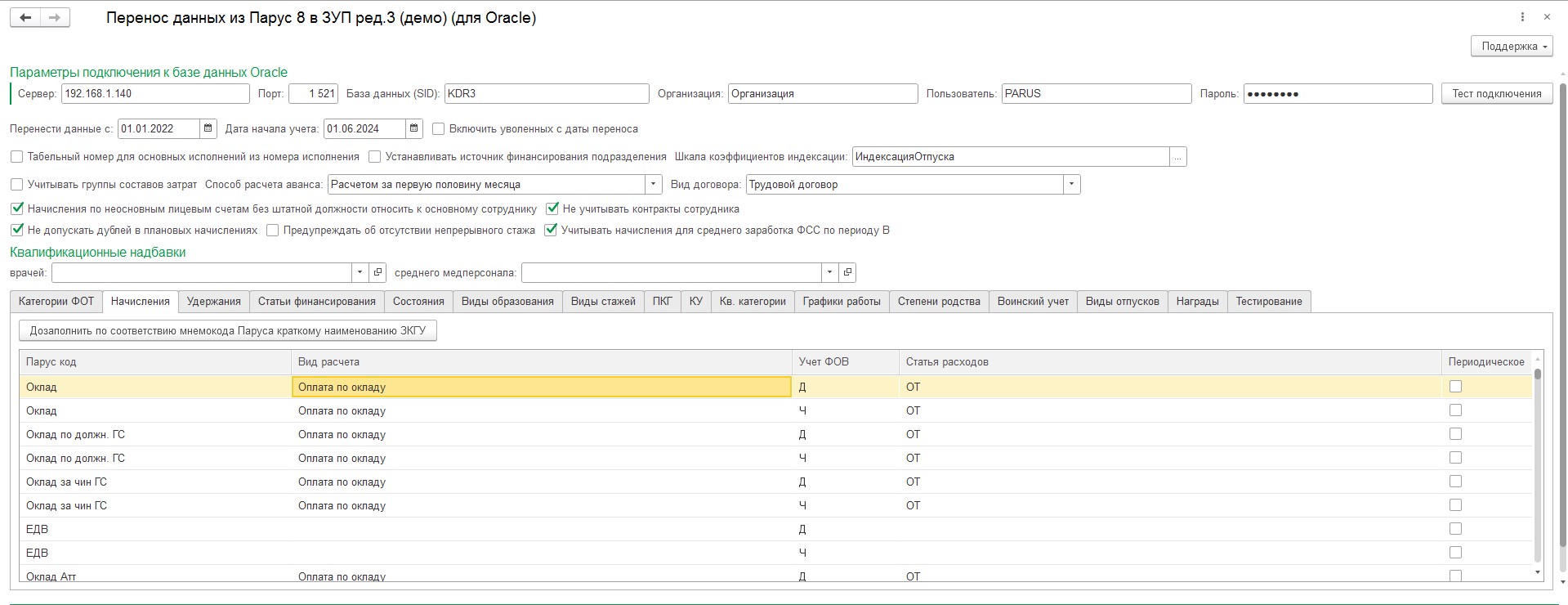Open ellipsis picker for 'Шкала коэффициентов индексации'

pos(1178,157)
